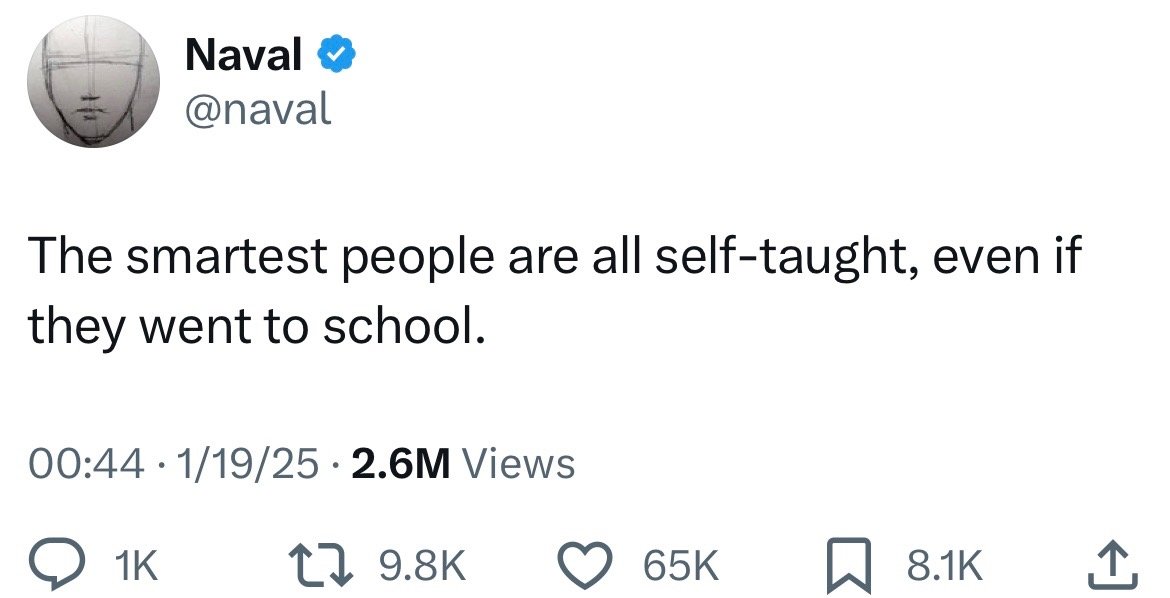This screenshot has height=598, width=1170.
Task: Click the 1/19/25 post date
Action: tap(245, 464)
